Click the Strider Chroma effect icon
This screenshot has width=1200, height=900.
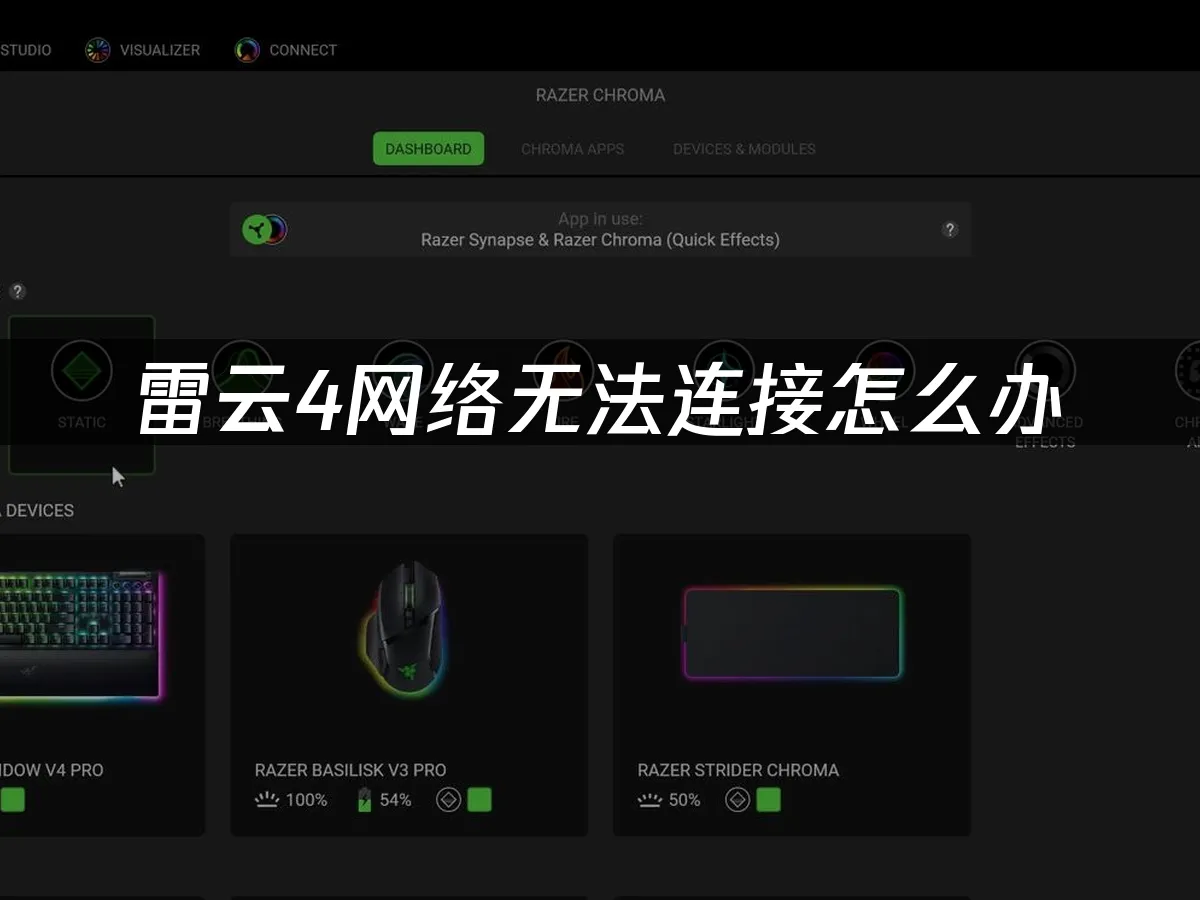click(737, 800)
